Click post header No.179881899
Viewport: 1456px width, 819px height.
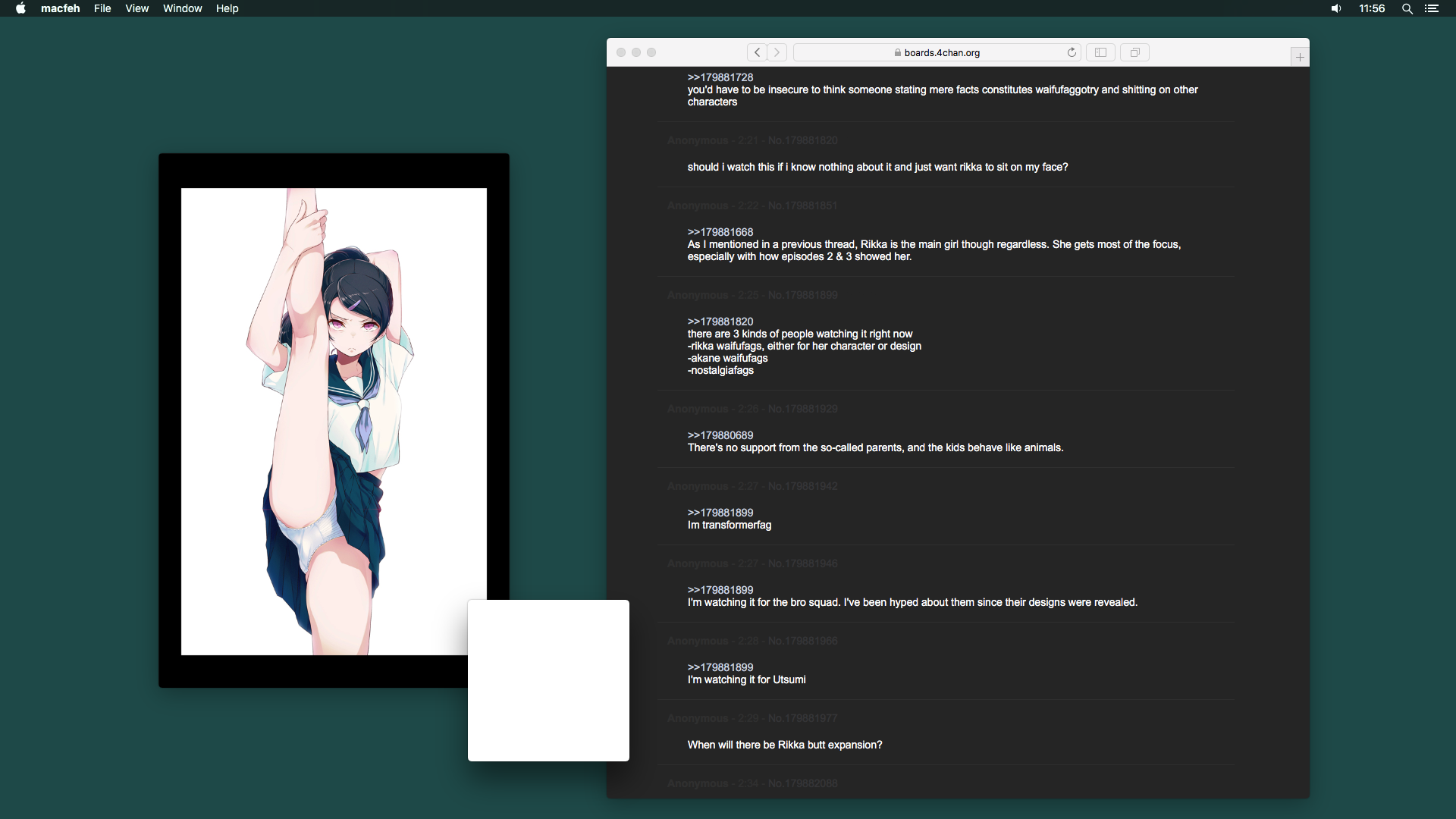[802, 295]
